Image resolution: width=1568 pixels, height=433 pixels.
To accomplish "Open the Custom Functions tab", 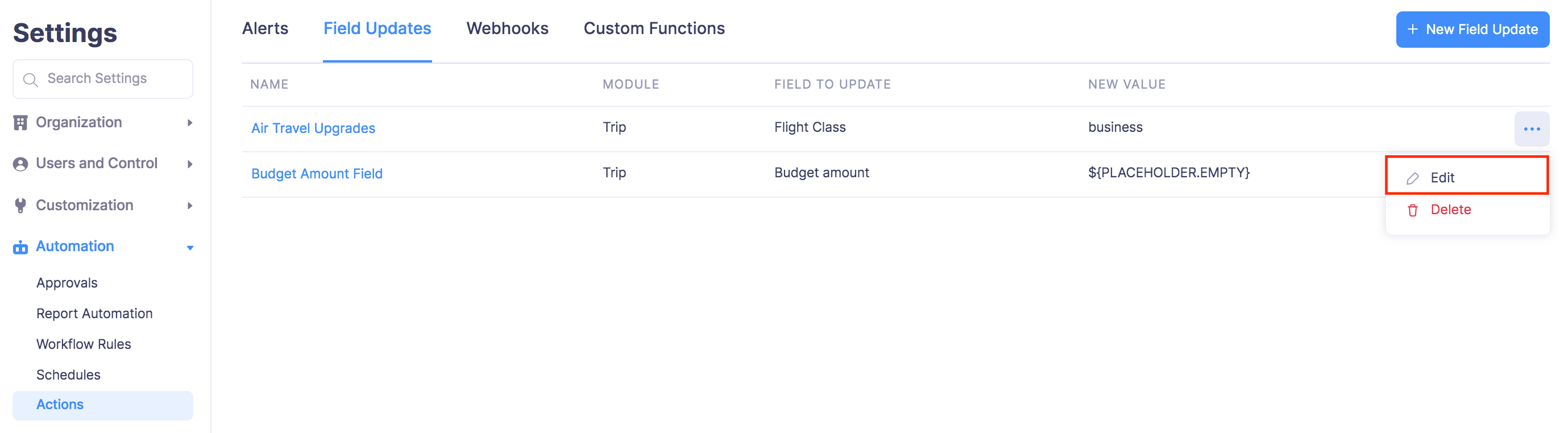I will 654,28.
